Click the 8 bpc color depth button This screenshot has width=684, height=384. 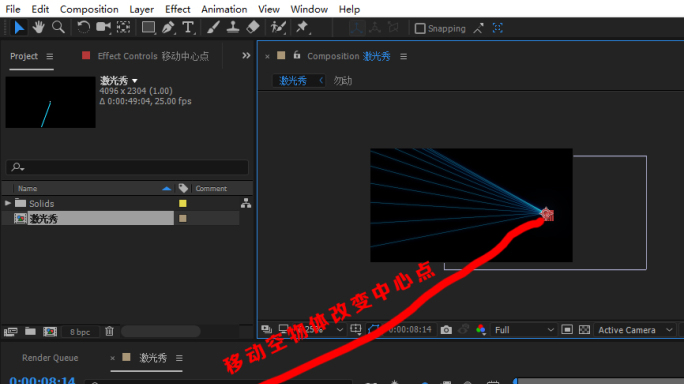(80, 332)
